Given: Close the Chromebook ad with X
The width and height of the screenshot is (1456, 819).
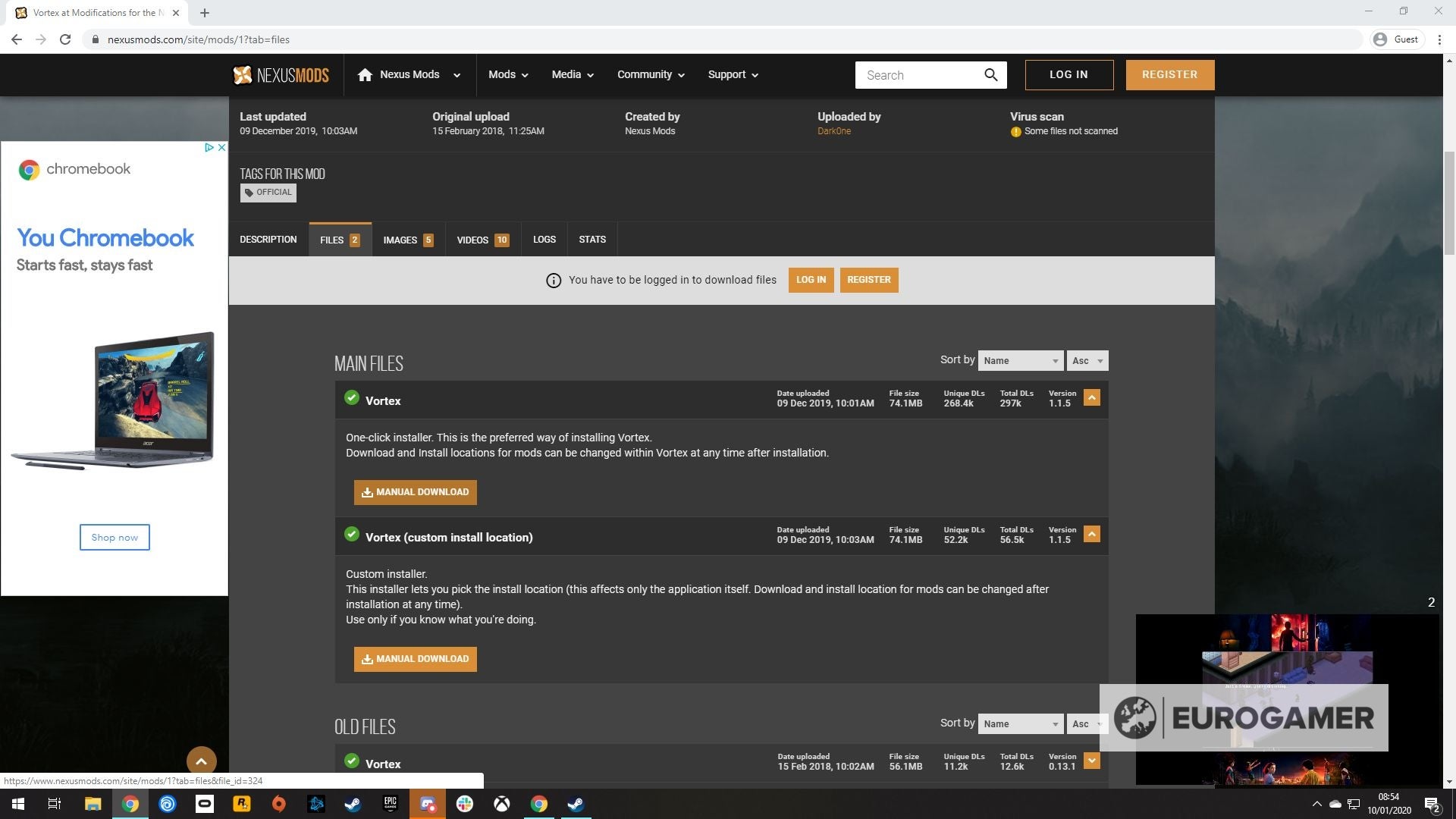Looking at the screenshot, I should click(x=221, y=147).
